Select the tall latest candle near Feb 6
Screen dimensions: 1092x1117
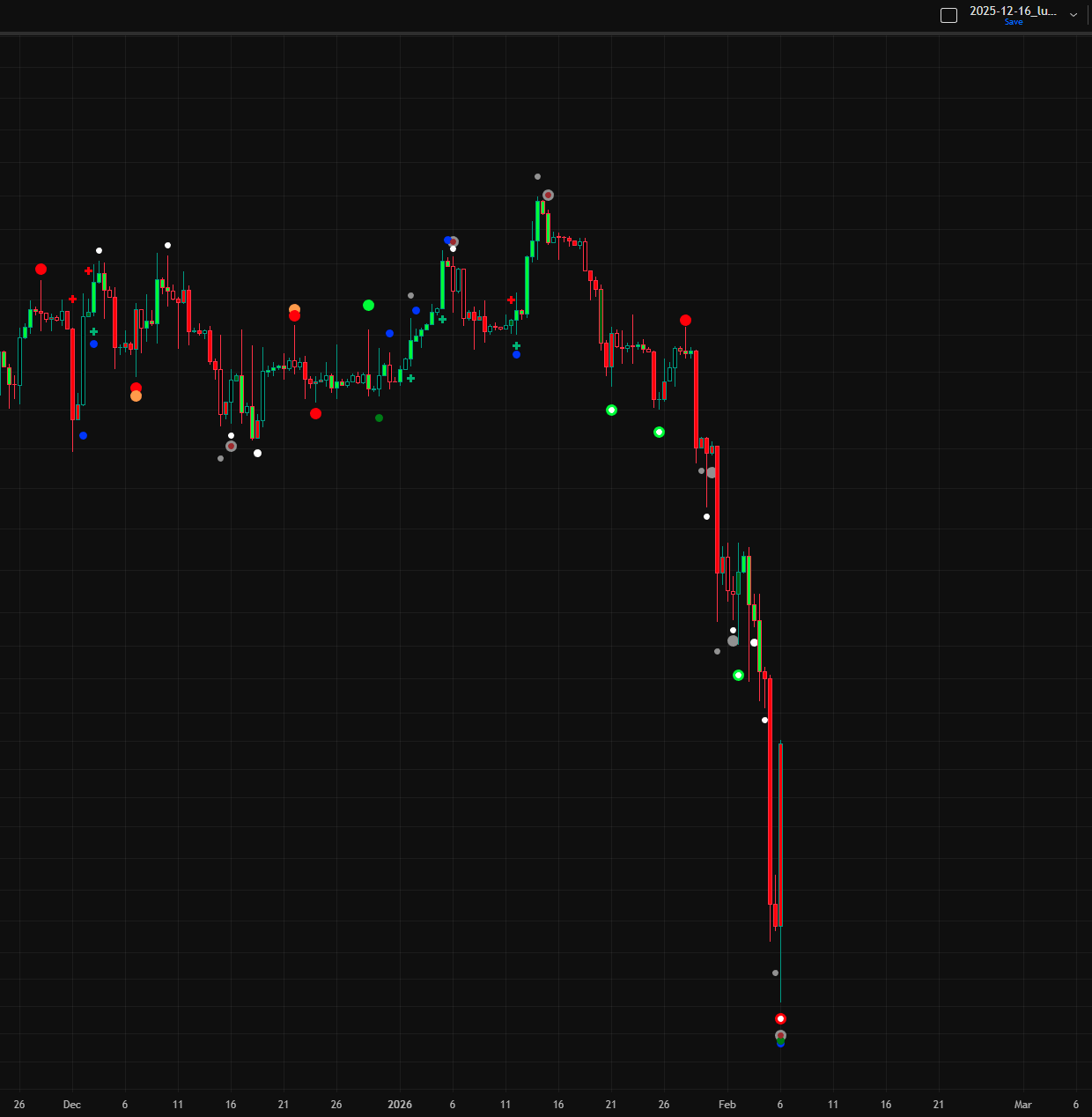tap(780, 832)
